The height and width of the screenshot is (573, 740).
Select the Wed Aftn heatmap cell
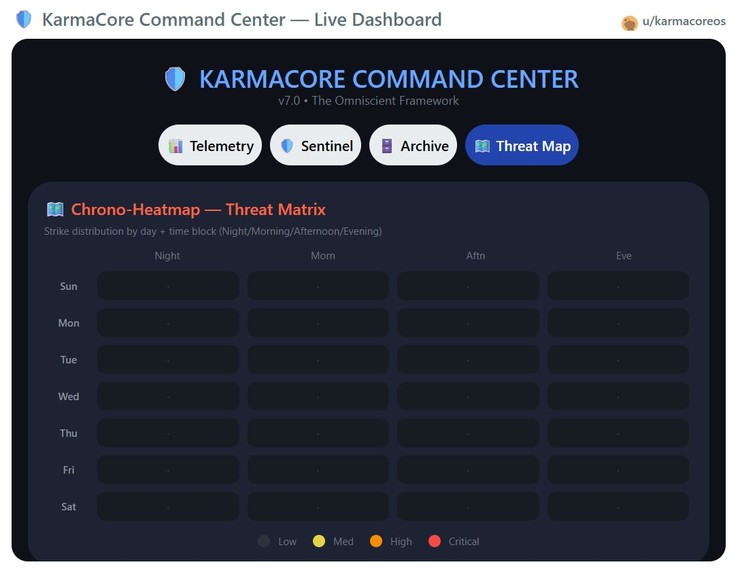pyautogui.click(x=468, y=396)
